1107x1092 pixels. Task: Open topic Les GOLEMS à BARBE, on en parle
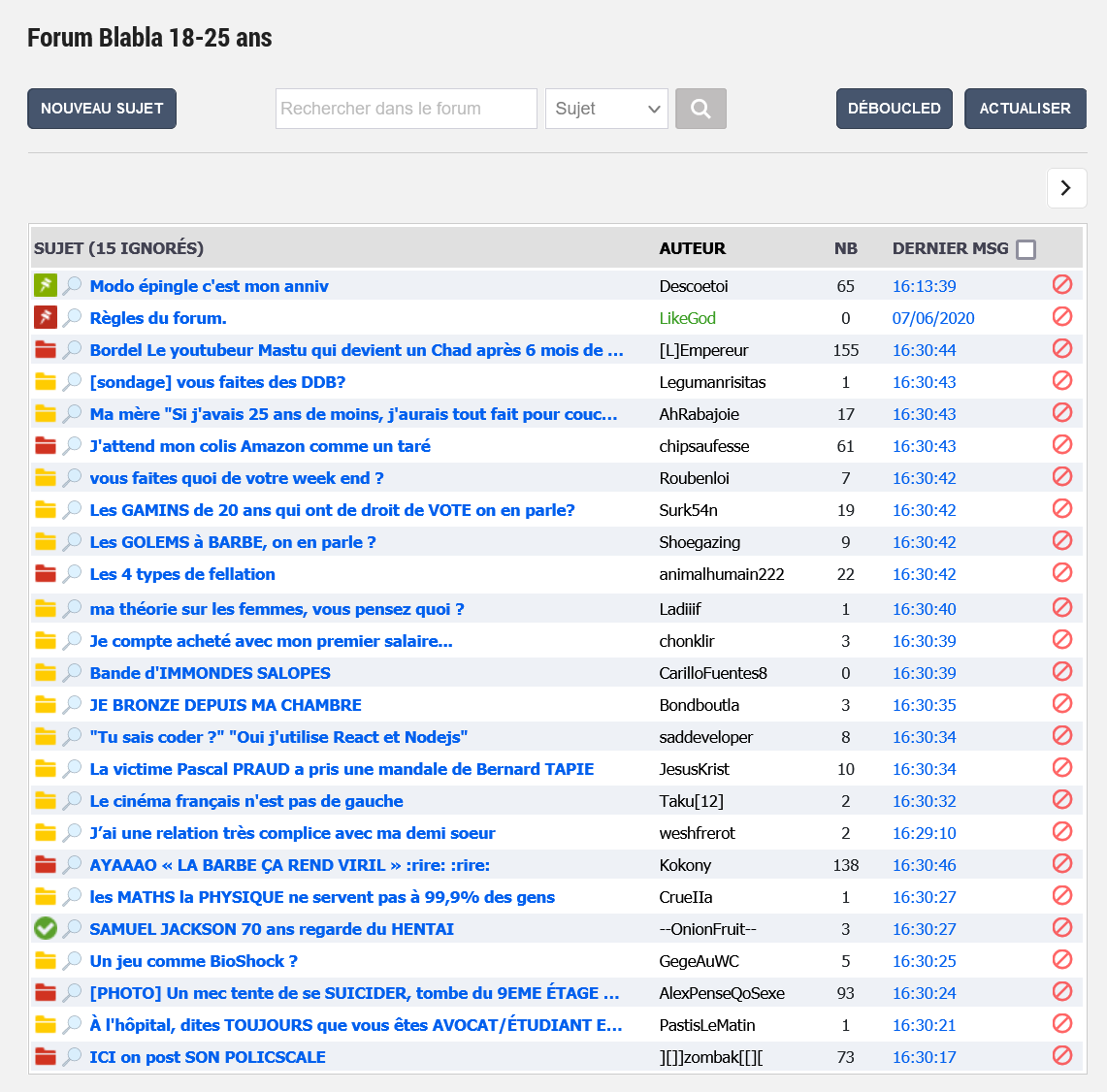232,542
